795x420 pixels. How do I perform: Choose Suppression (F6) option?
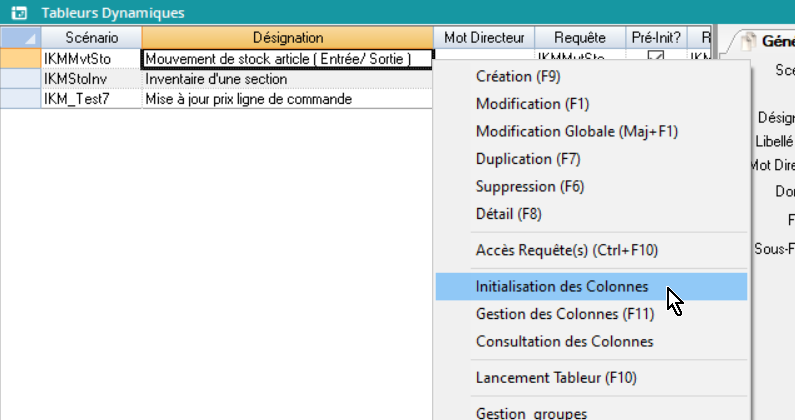pyautogui.click(x=530, y=186)
